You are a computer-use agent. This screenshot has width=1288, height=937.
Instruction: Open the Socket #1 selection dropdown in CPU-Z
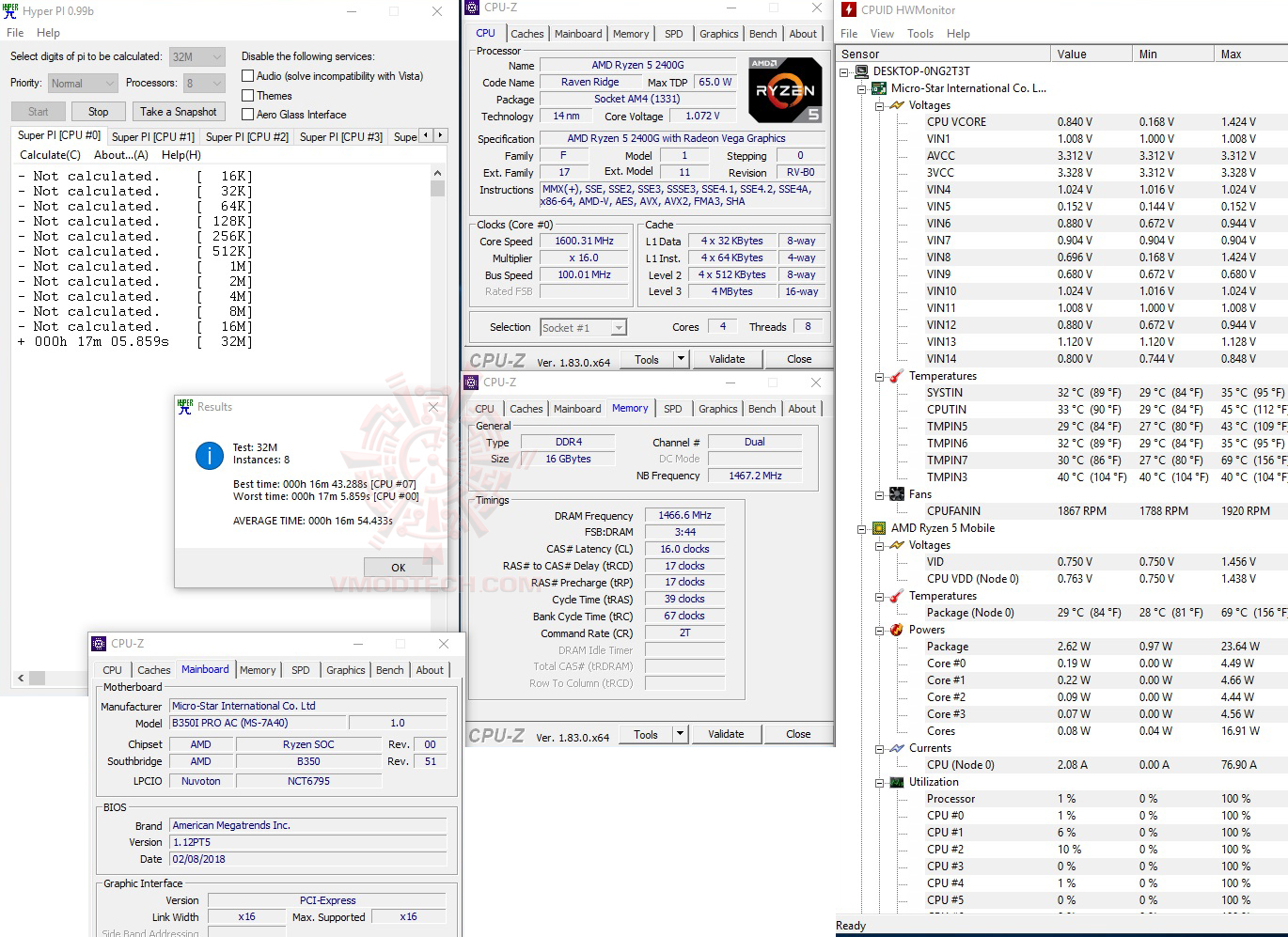tap(583, 327)
